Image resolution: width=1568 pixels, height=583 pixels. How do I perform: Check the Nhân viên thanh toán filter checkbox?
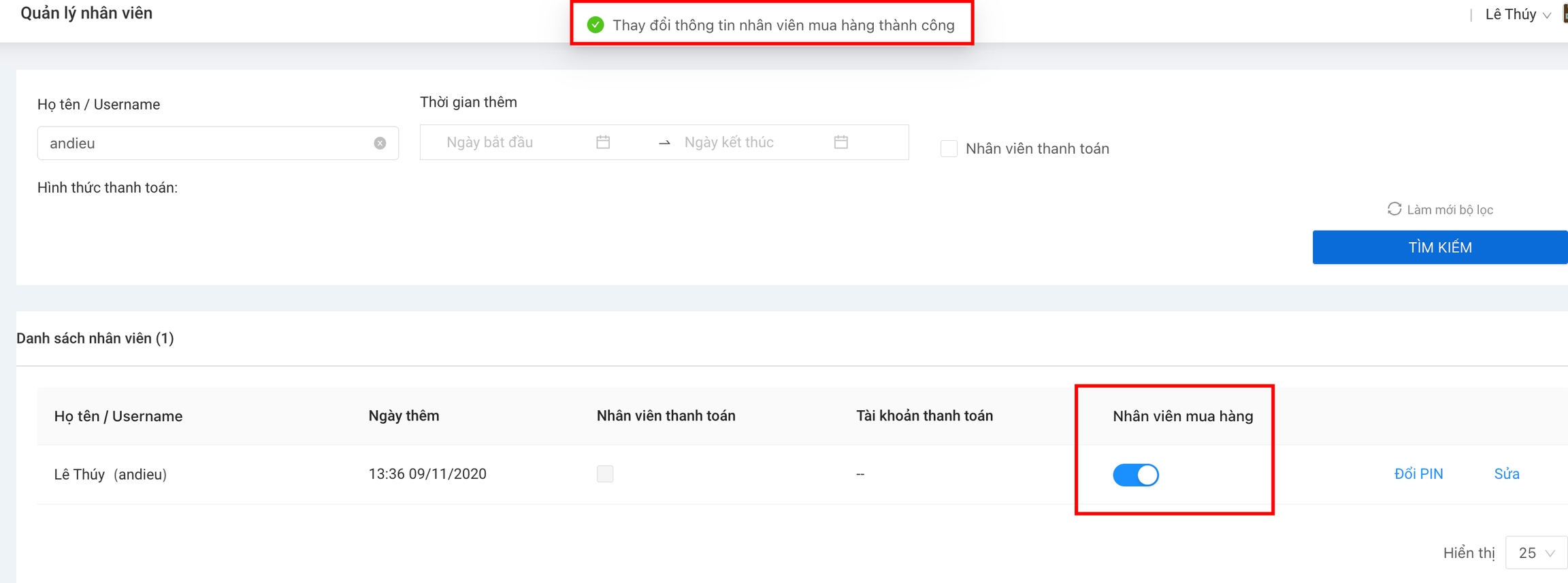coord(949,148)
